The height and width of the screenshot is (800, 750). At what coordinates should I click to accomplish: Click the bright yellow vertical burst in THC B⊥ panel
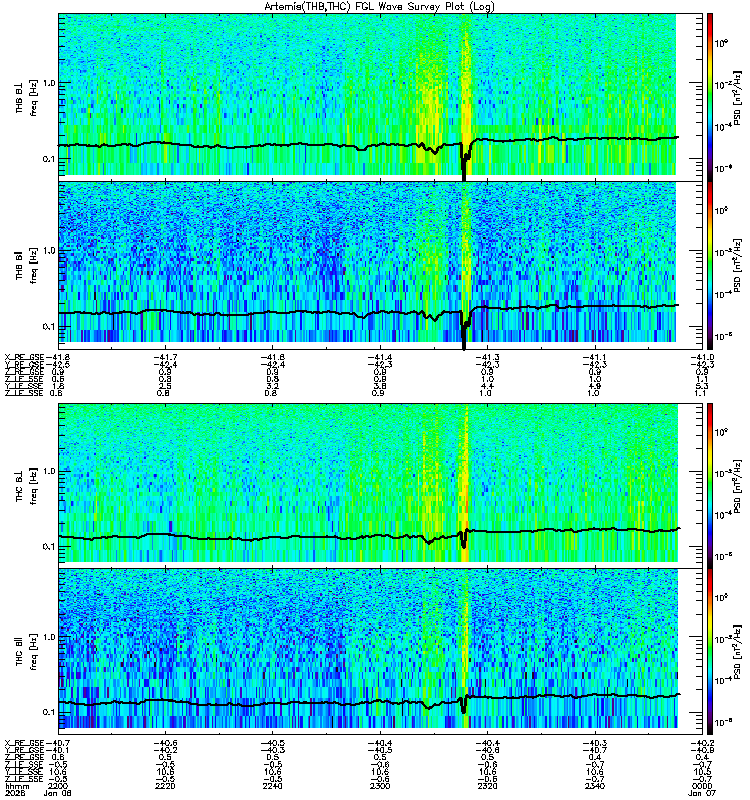pyautogui.click(x=464, y=483)
